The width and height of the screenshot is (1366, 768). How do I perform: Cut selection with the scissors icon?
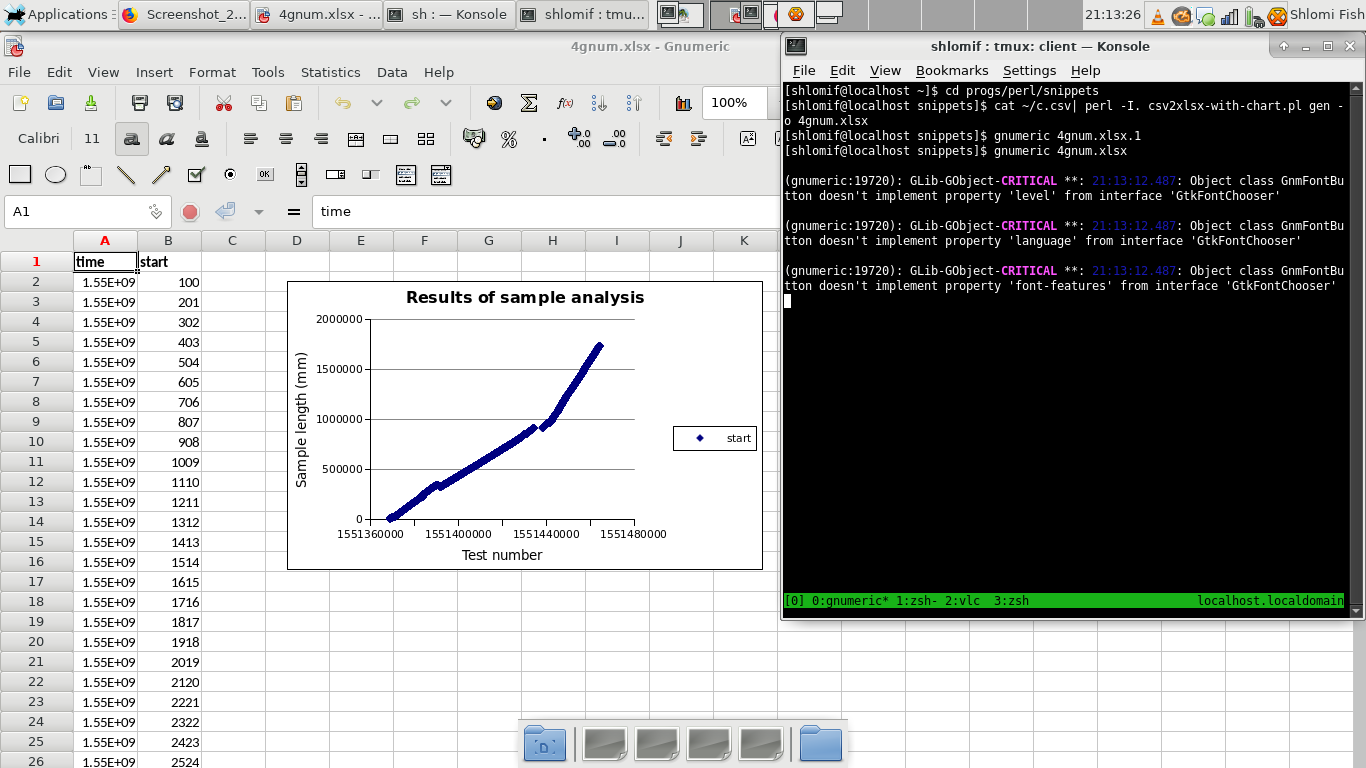click(224, 103)
